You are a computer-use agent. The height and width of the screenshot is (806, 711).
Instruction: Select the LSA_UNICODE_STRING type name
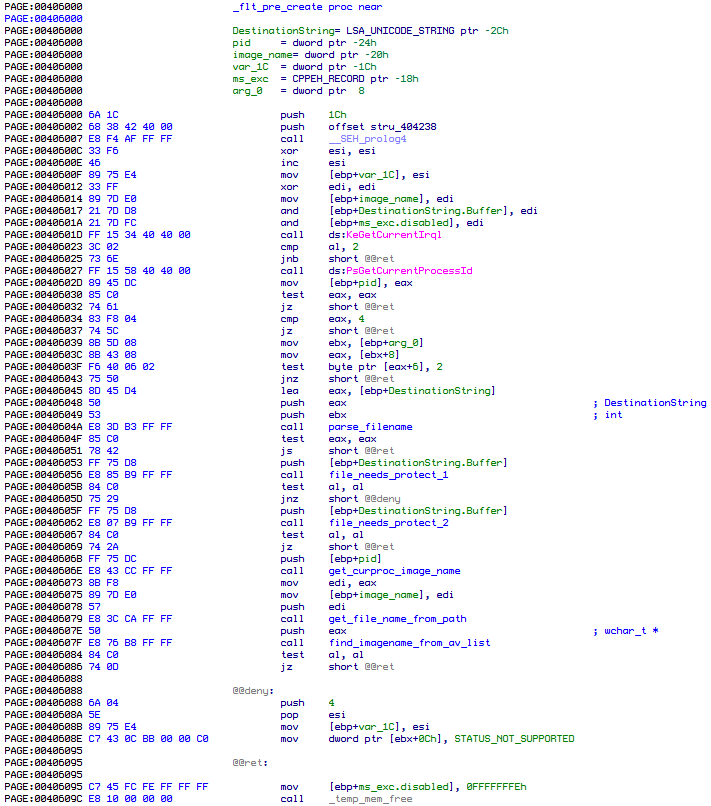click(x=400, y=31)
